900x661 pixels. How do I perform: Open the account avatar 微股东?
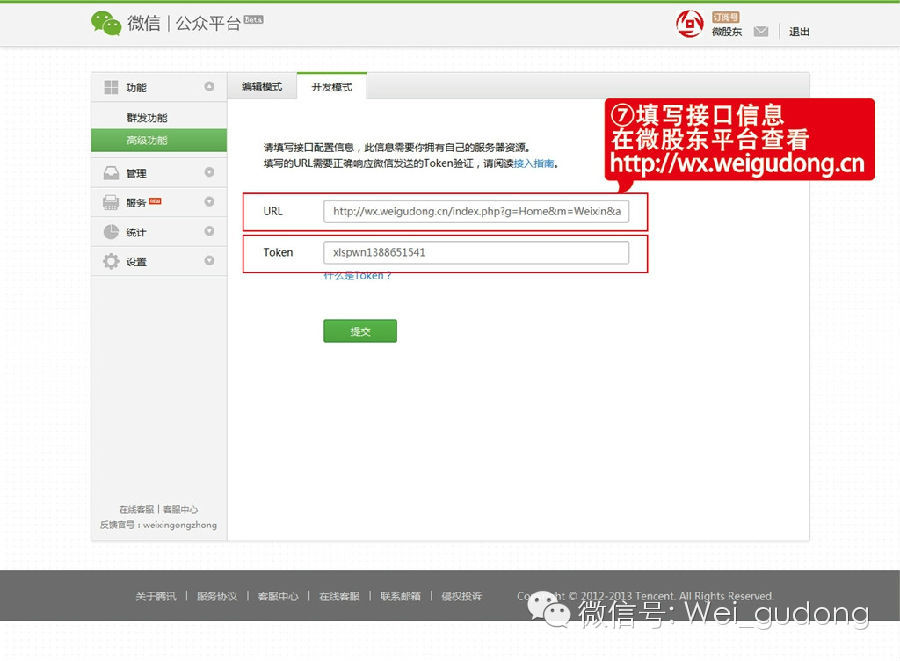coord(689,24)
